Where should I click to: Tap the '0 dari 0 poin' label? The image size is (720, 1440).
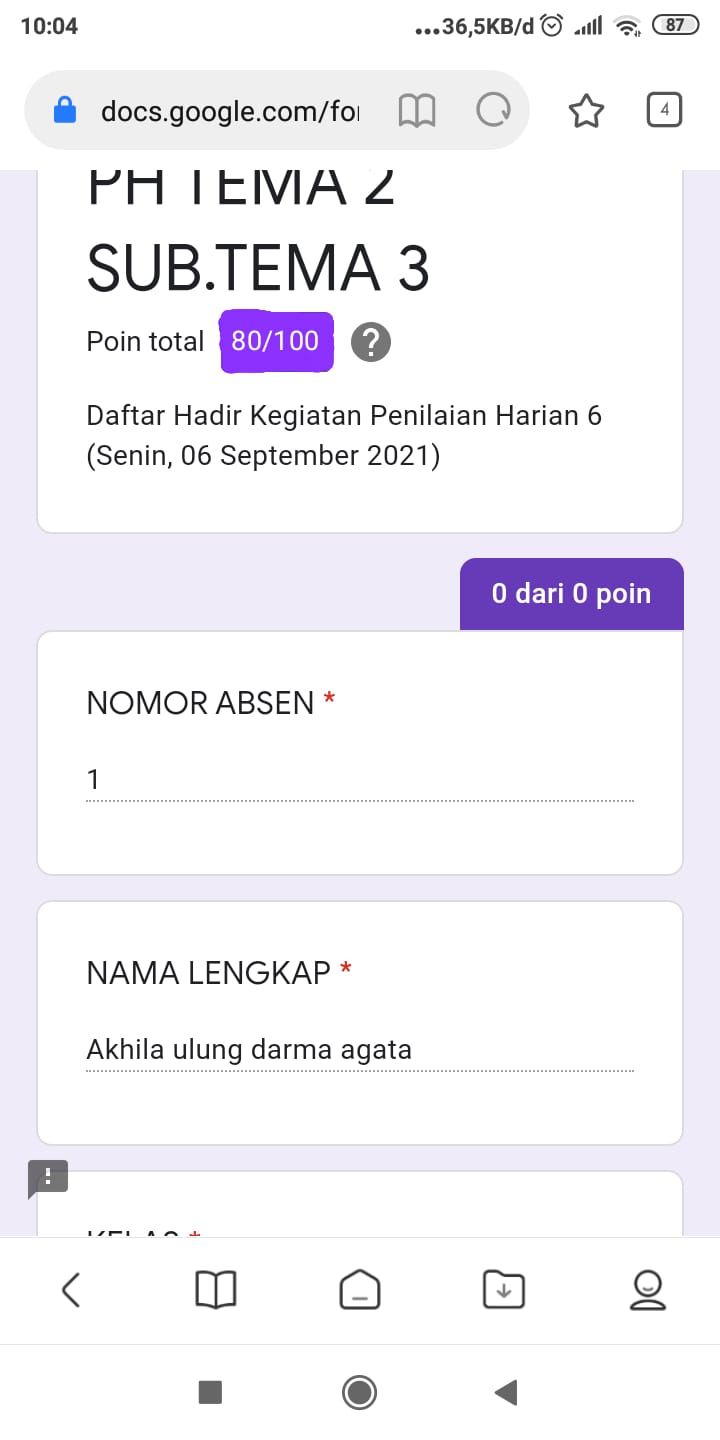pos(571,594)
